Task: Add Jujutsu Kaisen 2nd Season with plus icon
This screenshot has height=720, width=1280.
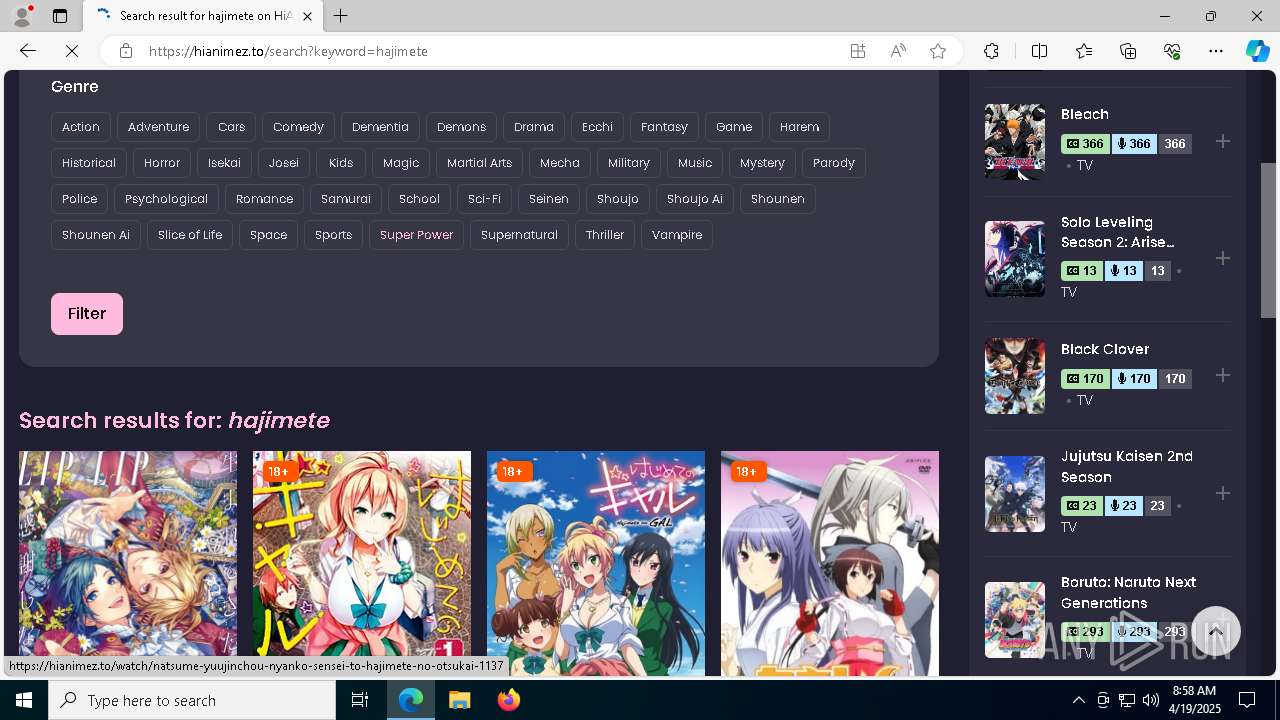Action: point(1222,494)
